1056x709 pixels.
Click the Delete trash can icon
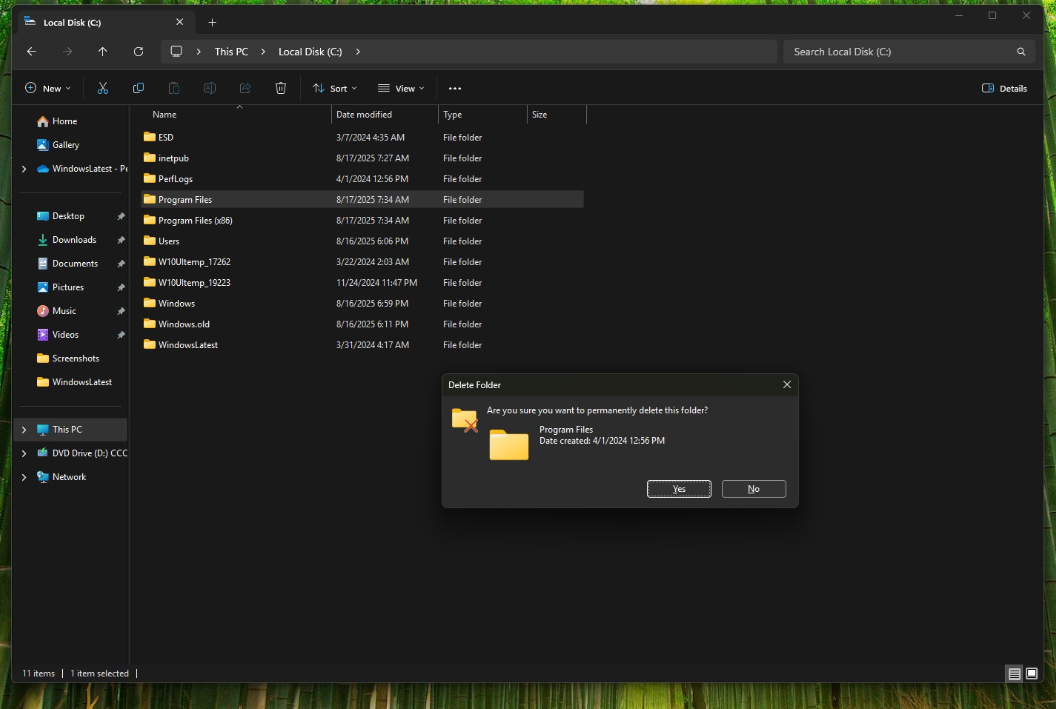pos(281,88)
